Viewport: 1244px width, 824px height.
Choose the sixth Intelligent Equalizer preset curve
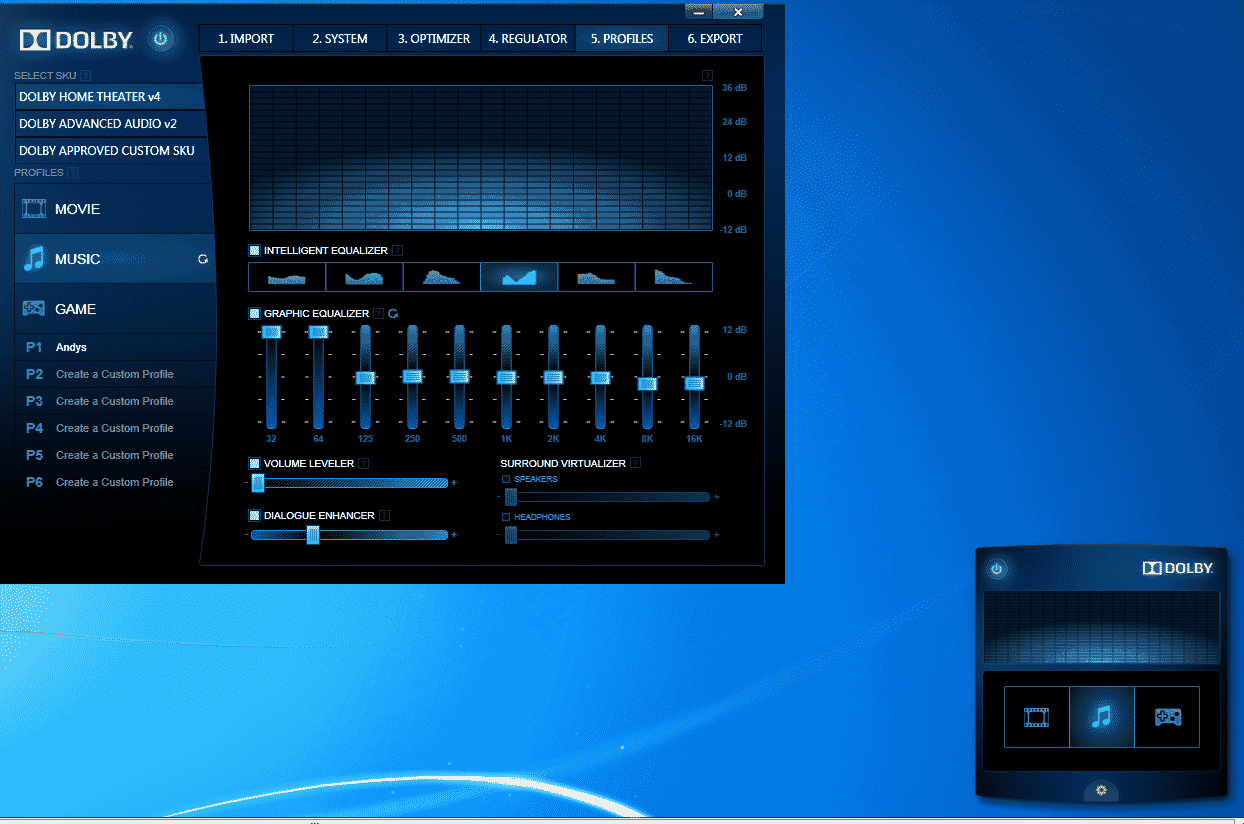coord(674,277)
